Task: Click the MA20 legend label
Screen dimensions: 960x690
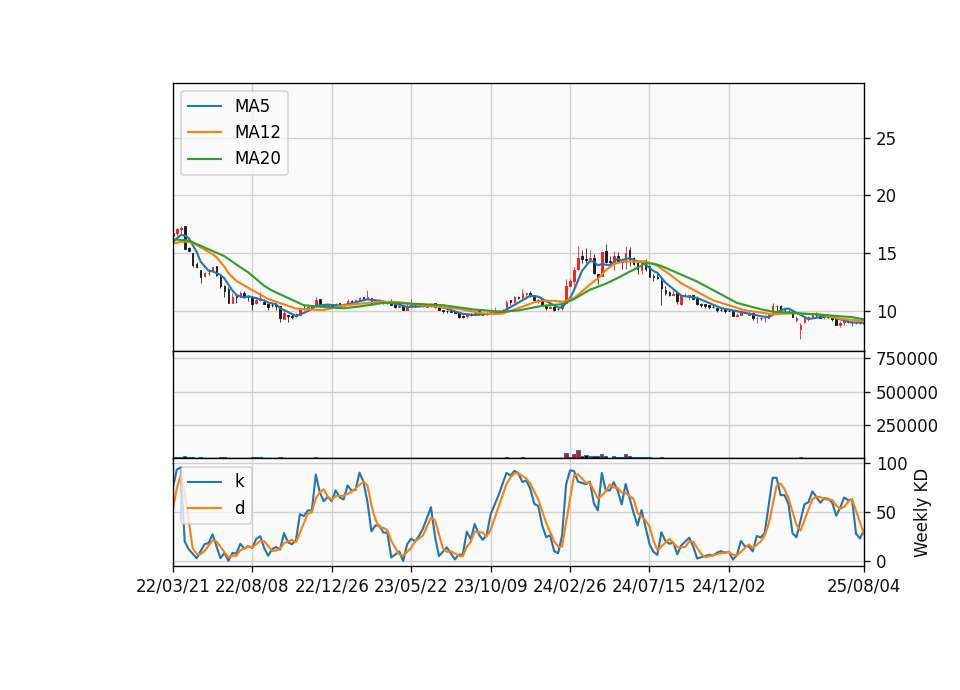Action: click(257, 158)
